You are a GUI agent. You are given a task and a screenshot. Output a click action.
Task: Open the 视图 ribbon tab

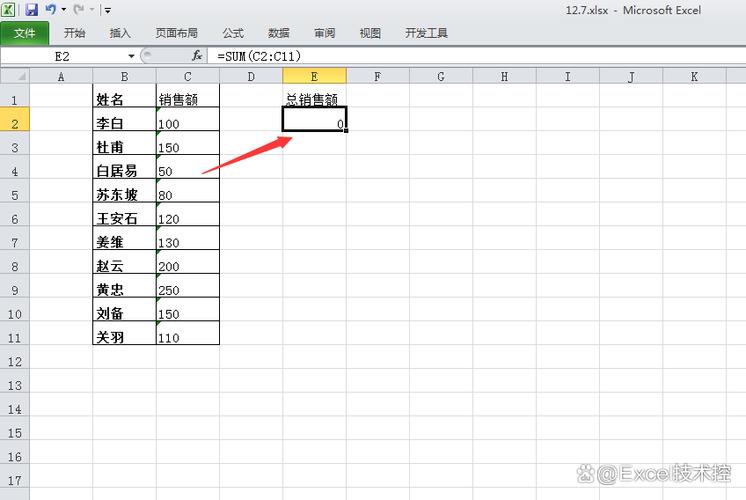point(370,33)
